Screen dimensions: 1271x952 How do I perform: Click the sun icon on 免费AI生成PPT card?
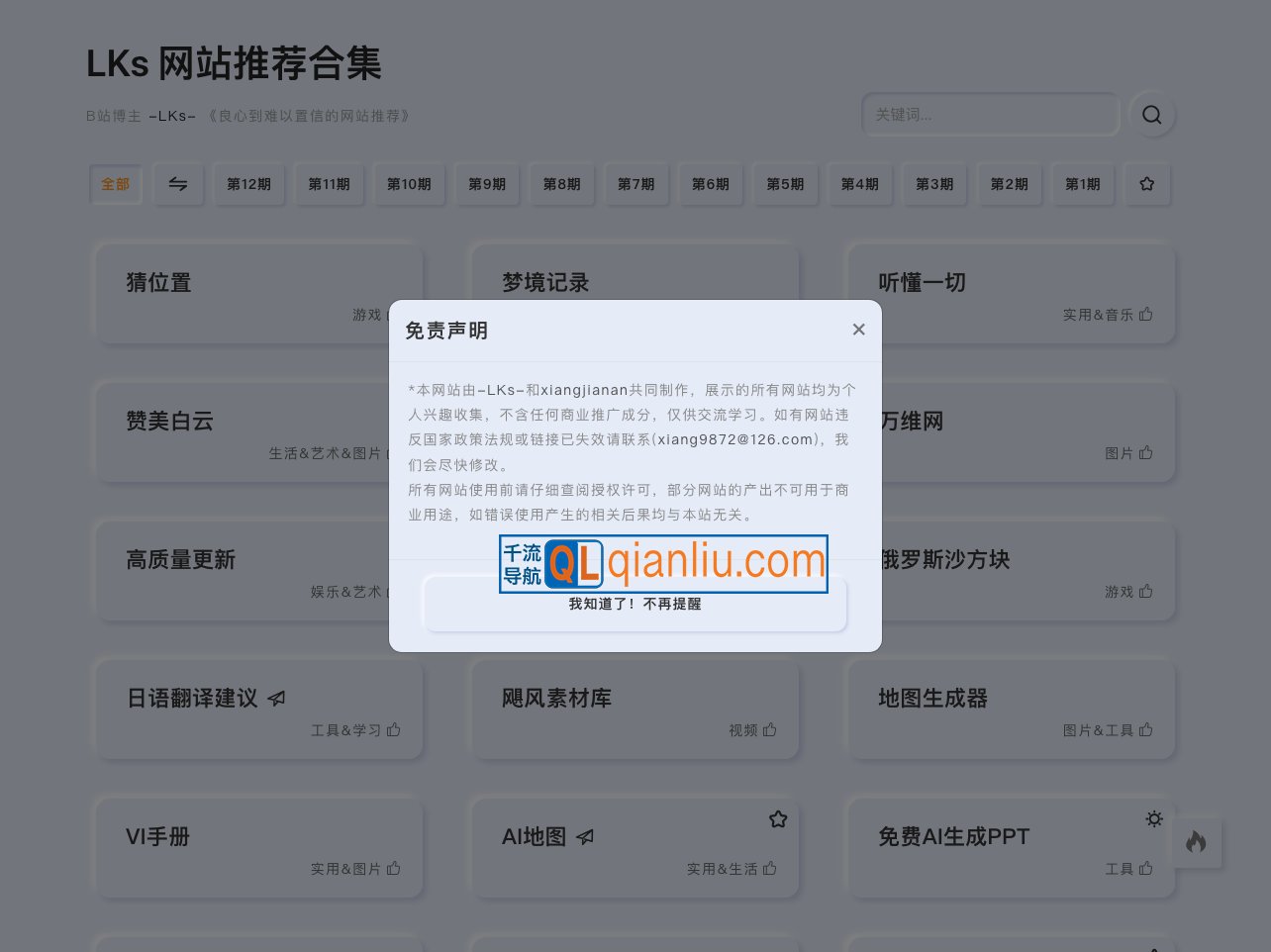click(1154, 818)
